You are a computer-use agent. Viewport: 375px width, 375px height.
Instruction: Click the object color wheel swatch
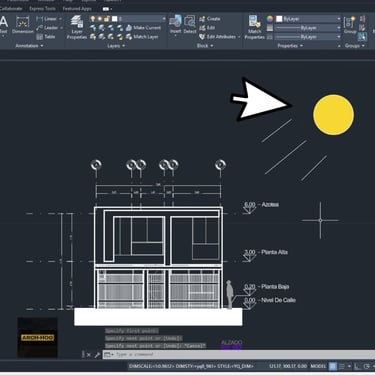(x=270, y=19)
